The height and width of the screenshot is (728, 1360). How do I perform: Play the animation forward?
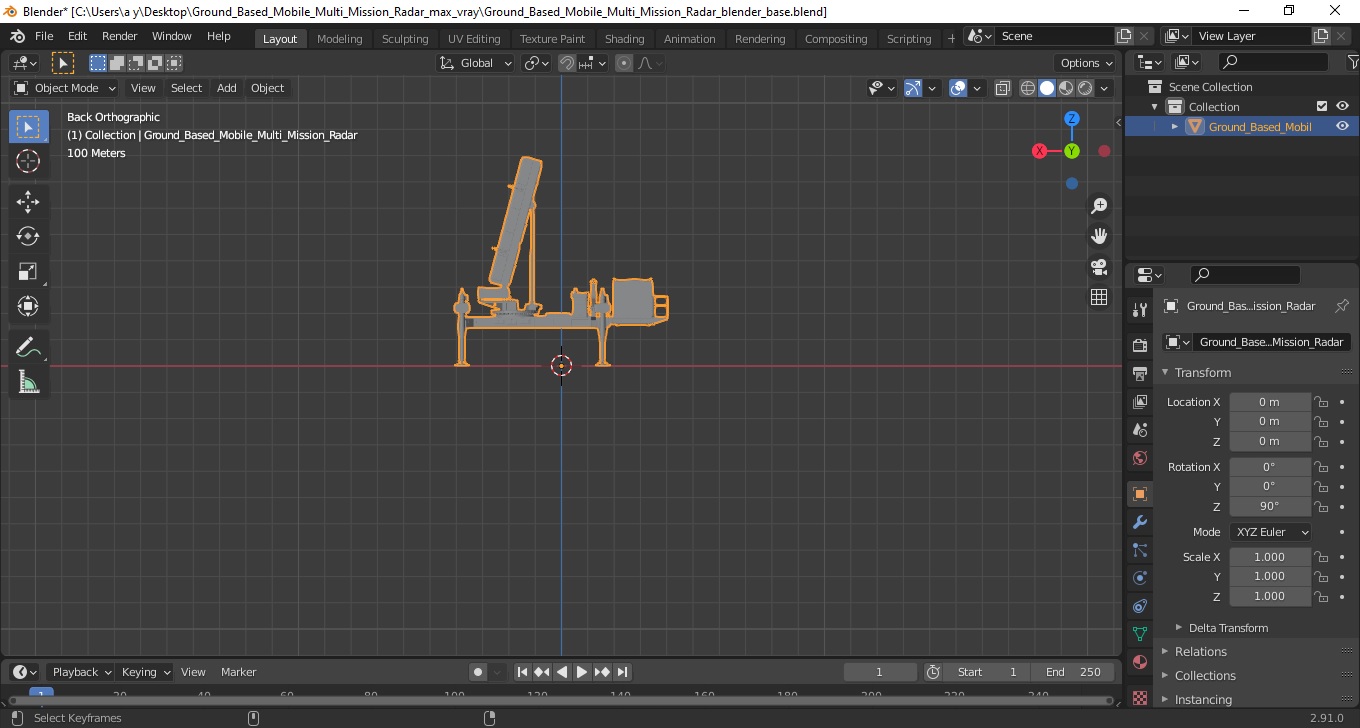click(582, 672)
